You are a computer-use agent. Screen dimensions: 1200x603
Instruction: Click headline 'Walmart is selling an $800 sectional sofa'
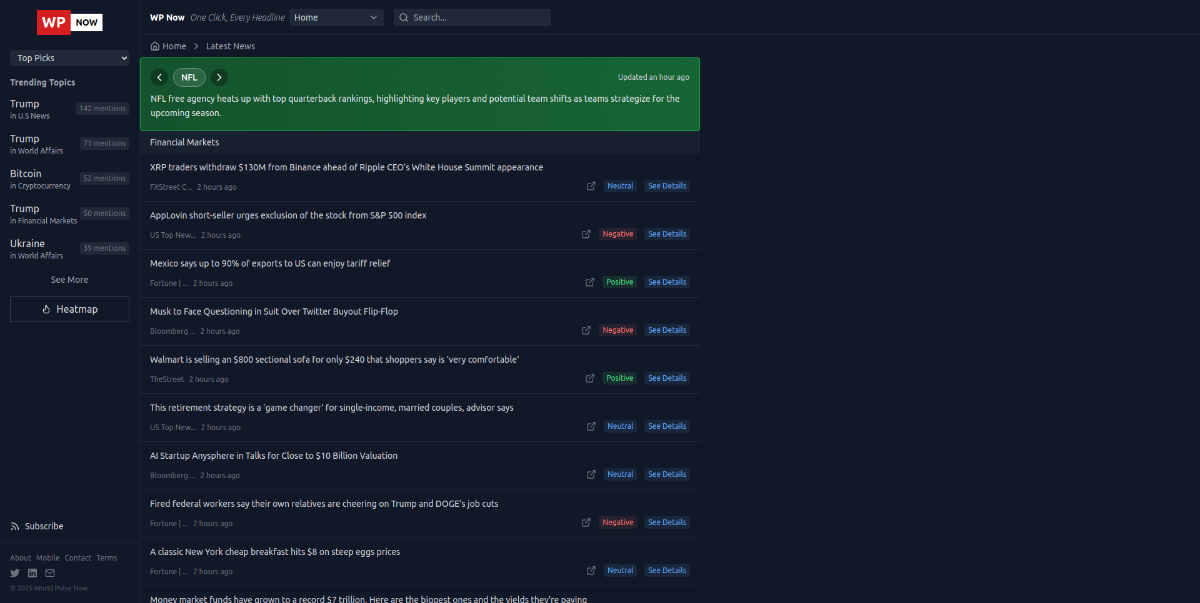coord(335,359)
